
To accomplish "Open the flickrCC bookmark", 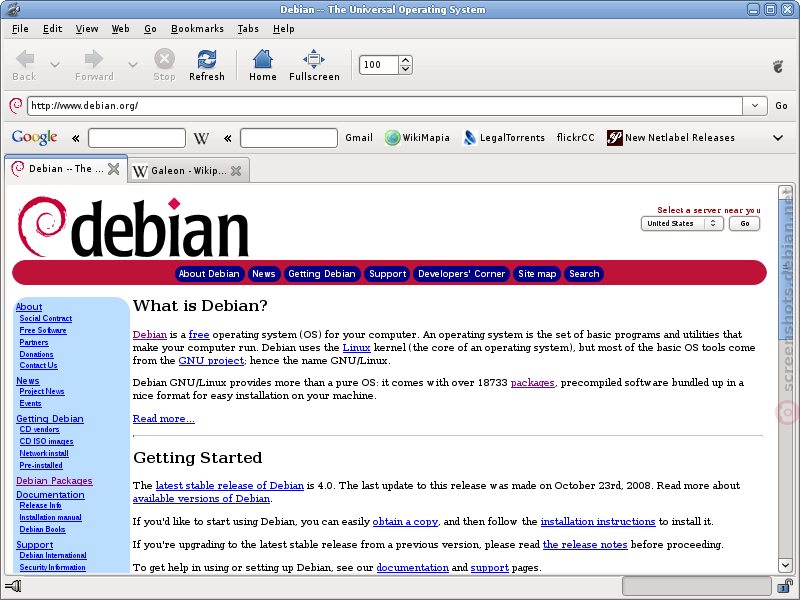I will click(576, 138).
